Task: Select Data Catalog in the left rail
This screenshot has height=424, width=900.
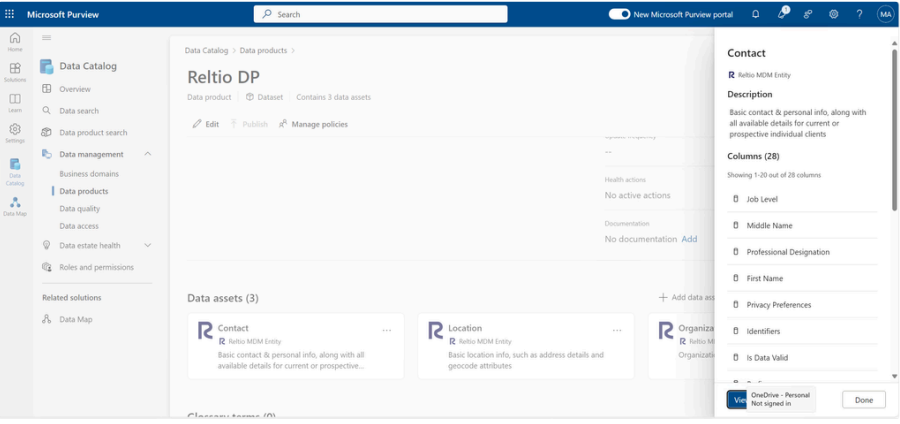Action: tap(15, 172)
